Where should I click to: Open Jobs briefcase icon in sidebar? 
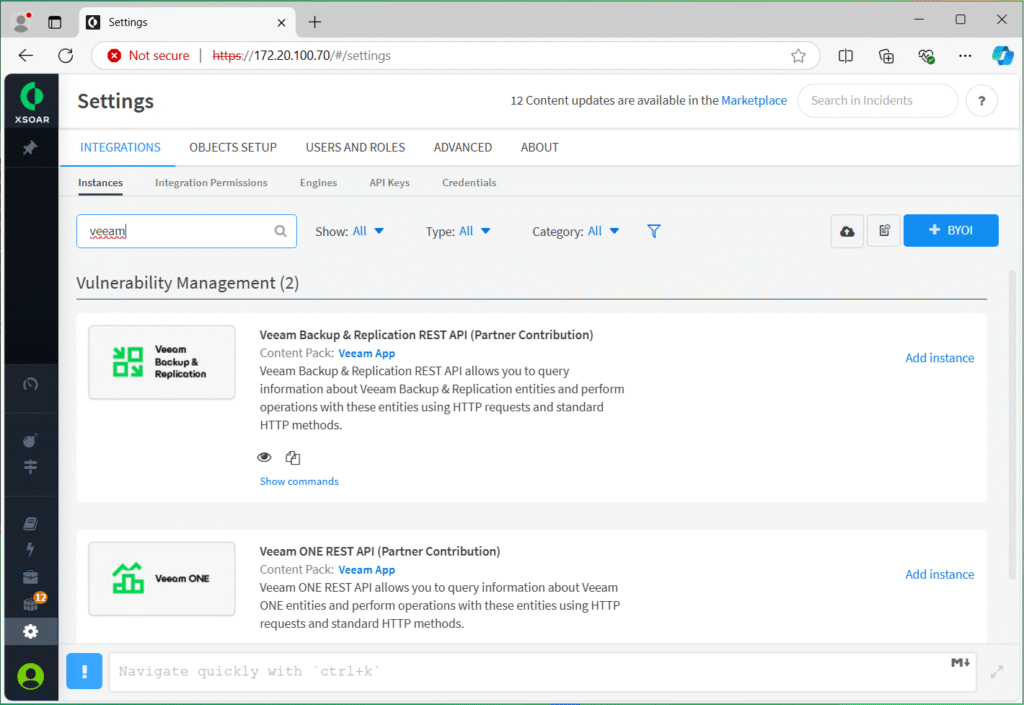point(31,577)
